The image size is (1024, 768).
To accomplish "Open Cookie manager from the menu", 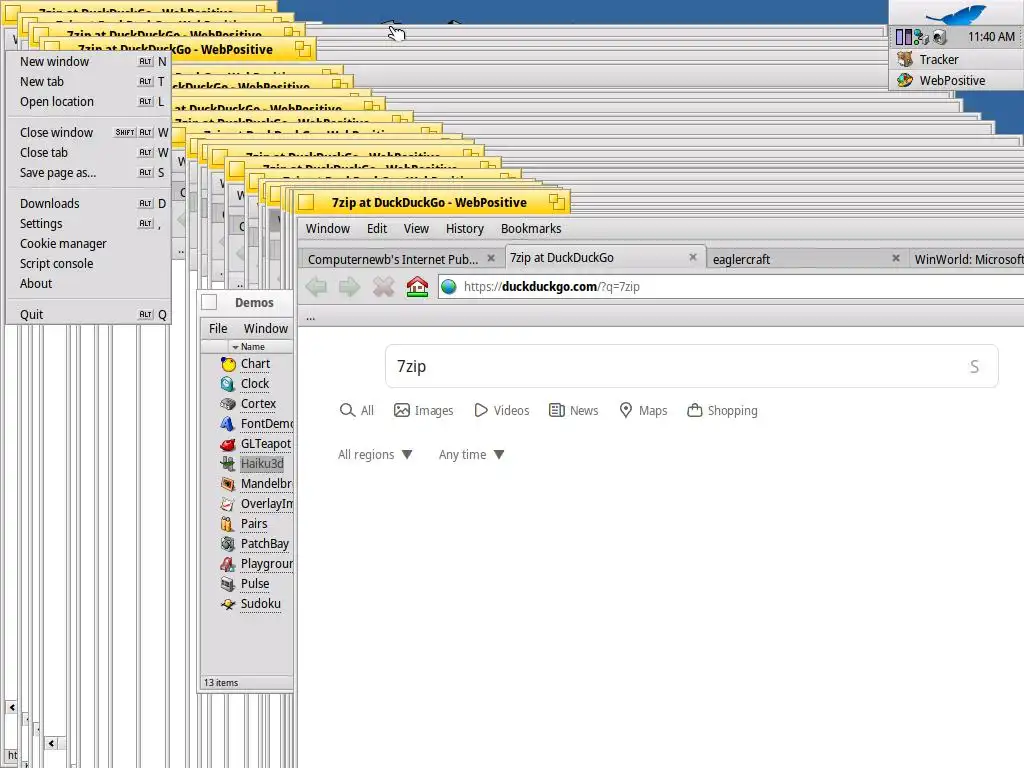I will [89, 244].
